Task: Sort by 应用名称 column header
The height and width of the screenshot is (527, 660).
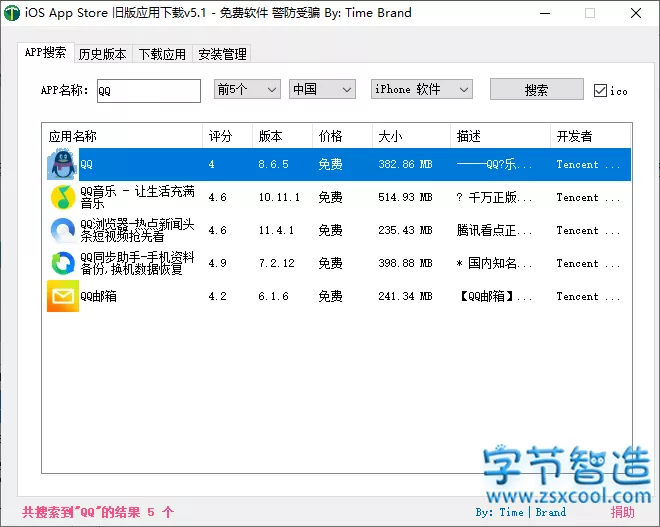Action: coord(122,136)
